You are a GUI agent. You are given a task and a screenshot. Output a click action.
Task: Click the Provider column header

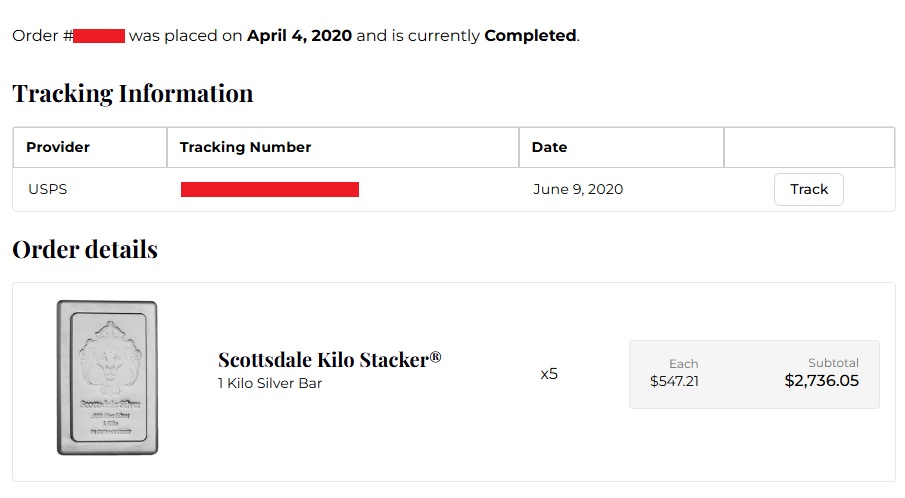tap(58, 147)
